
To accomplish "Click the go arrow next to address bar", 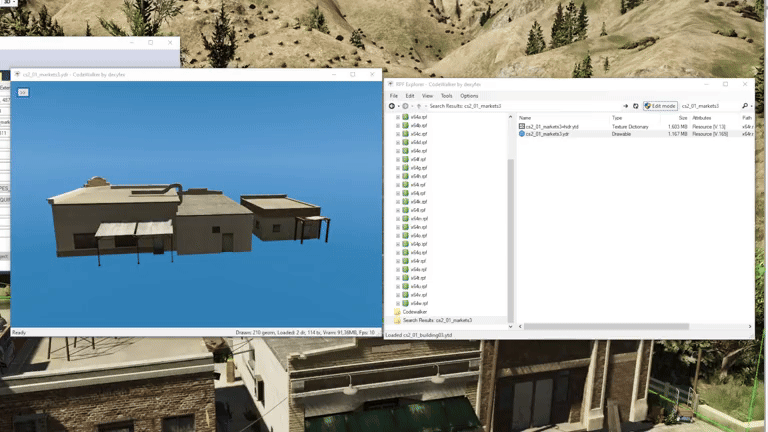I will tap(626, 106).
